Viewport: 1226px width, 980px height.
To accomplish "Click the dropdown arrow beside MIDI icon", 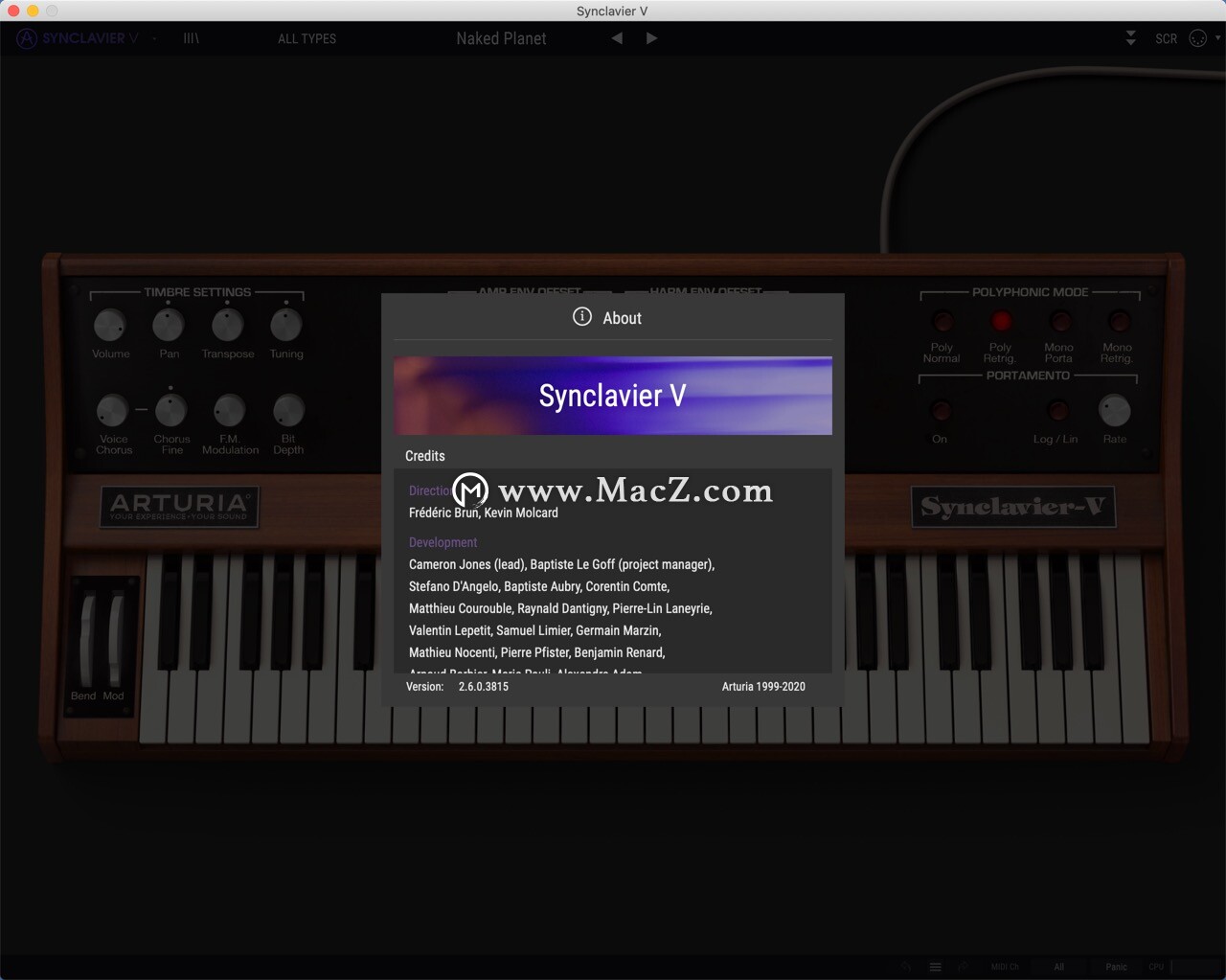I will tap(1218, 38).
